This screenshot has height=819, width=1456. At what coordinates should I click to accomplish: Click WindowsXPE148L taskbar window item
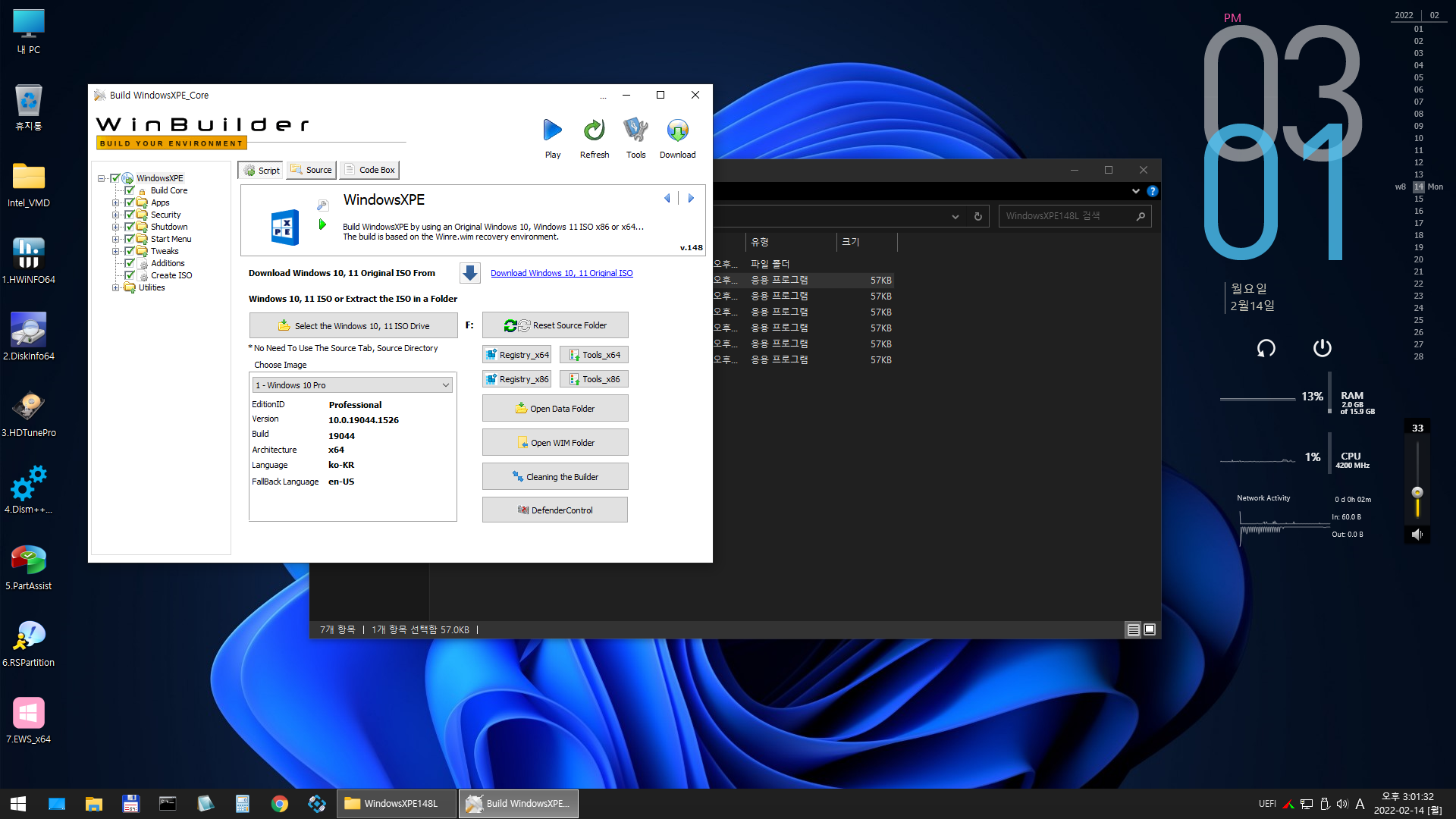pyautogui.click(x=397, y=804)
